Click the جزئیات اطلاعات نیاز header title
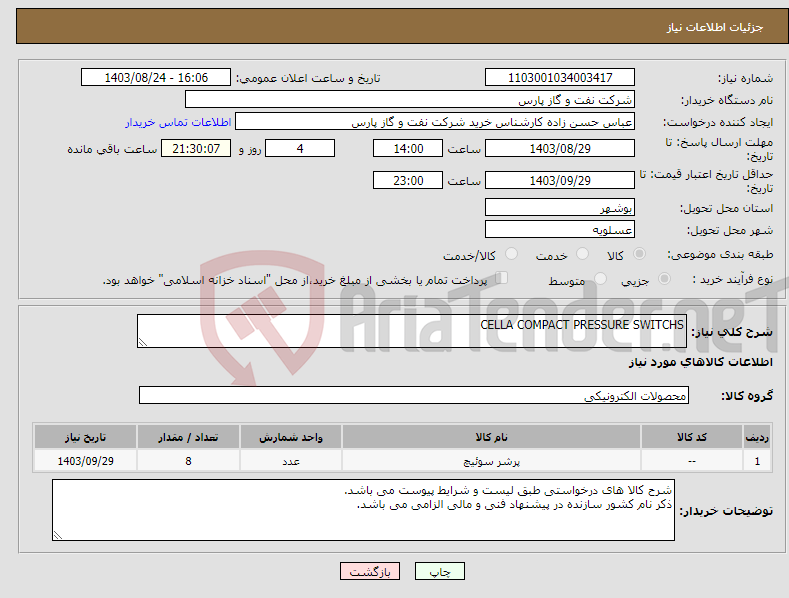This screenshot has height=598, width=789. 715,27
